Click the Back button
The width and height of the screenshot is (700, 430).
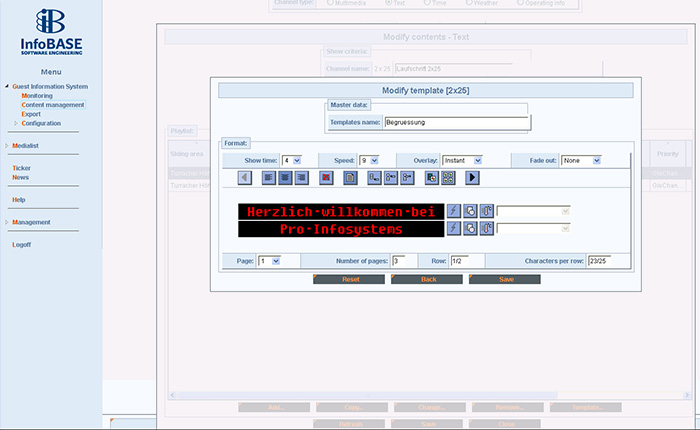pyautogui.click(x=427, y=279)
